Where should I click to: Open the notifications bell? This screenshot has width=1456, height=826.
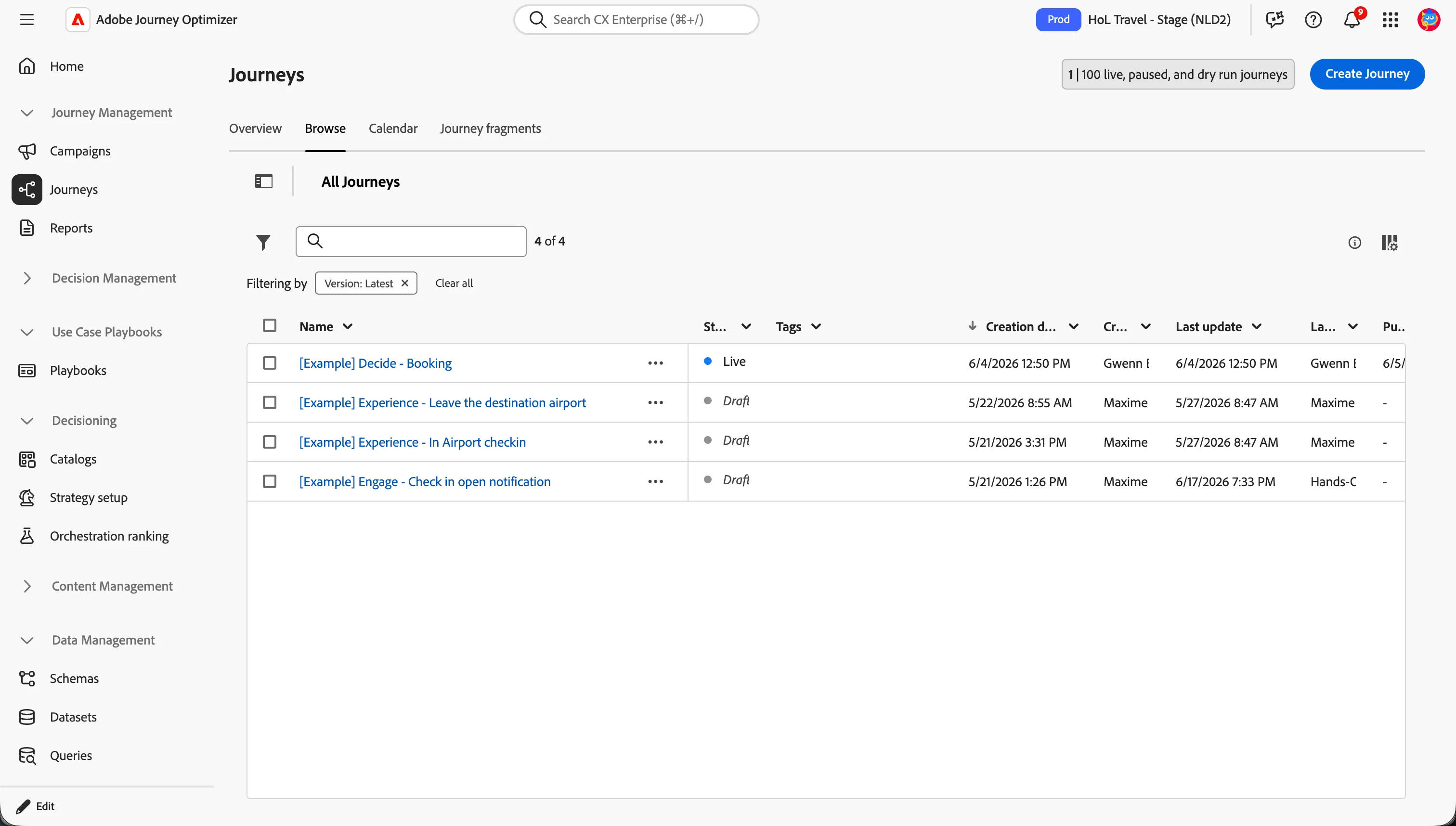[x=1352, y=19]
